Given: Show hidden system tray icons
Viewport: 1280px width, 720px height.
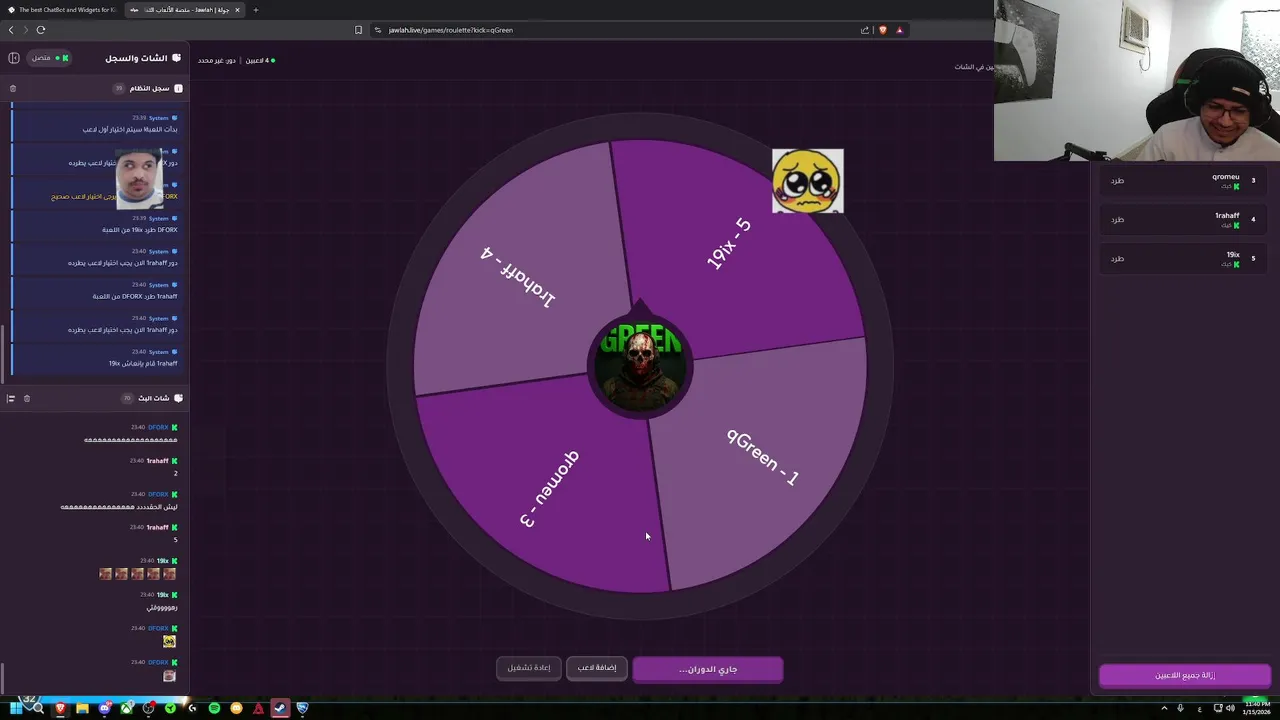Looking at the screenshot, I should (1164, 708).
